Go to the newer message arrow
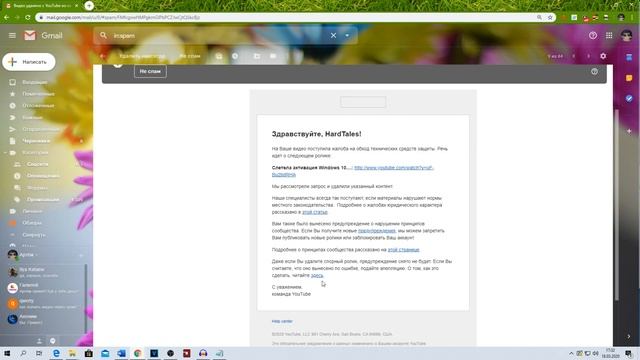Screen dimensions: 640x360 coord(573,56)
